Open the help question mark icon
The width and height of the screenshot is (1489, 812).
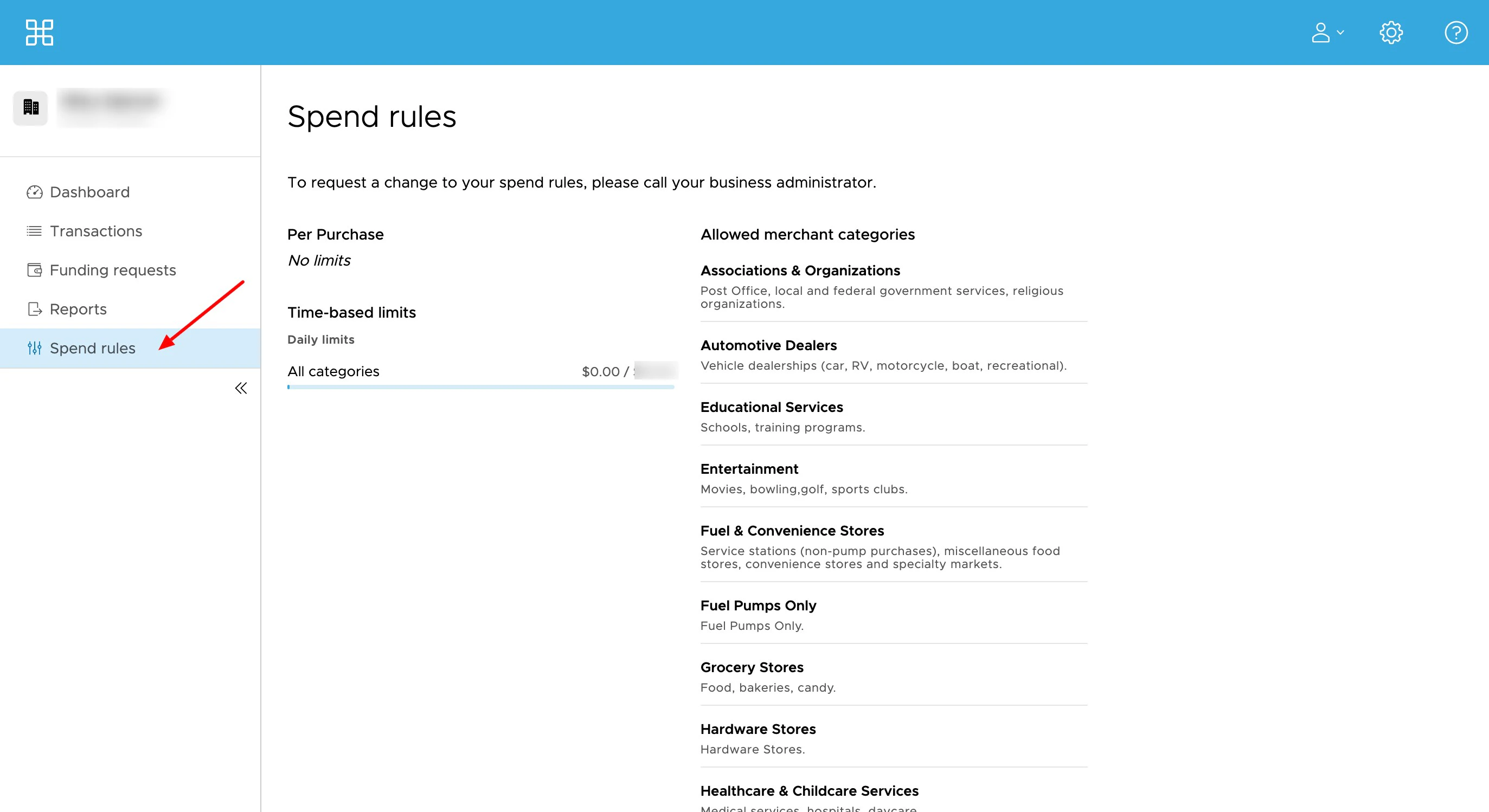coord(1455,33)
